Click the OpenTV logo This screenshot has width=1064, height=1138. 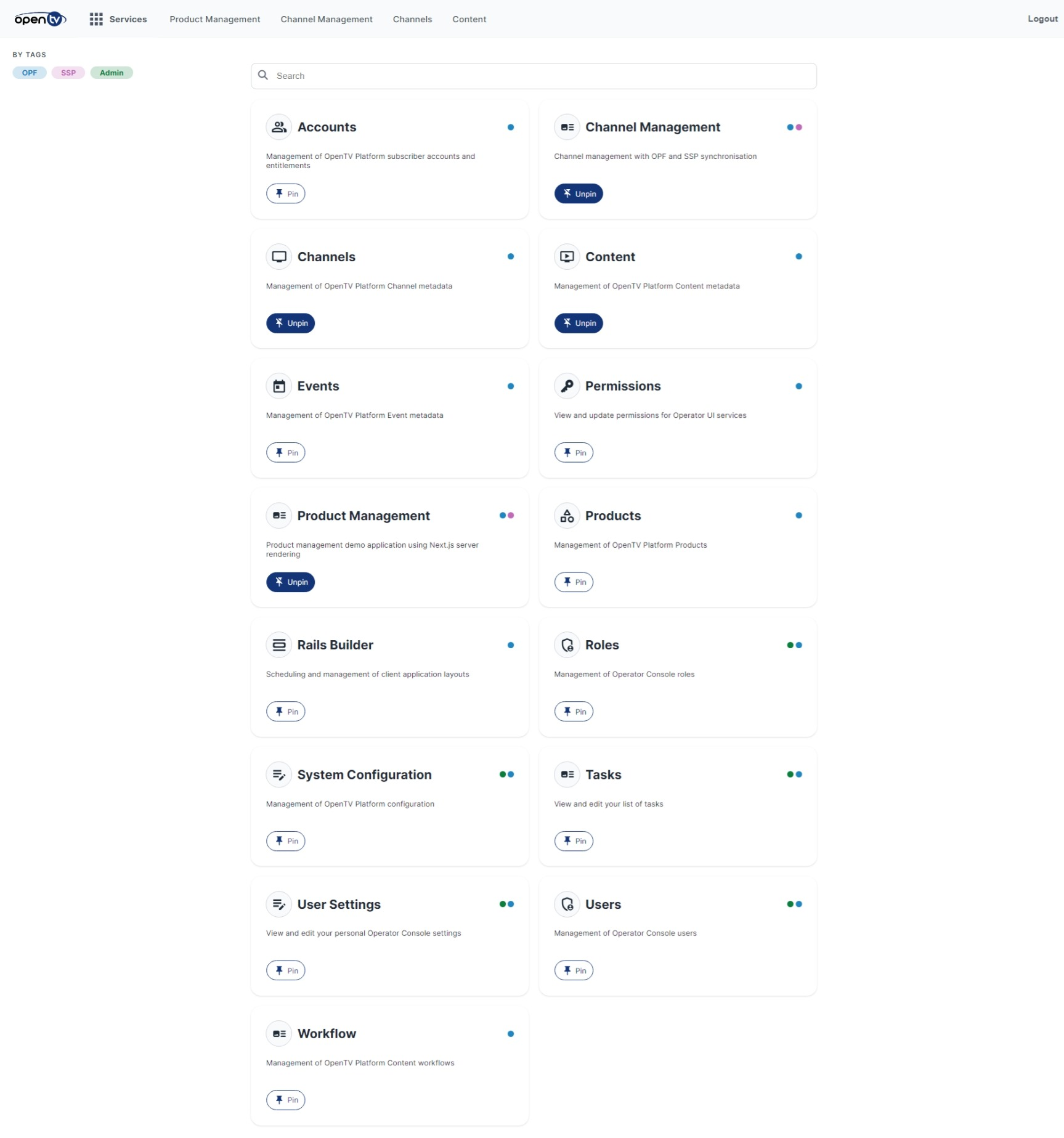click(x=40, y=19)
